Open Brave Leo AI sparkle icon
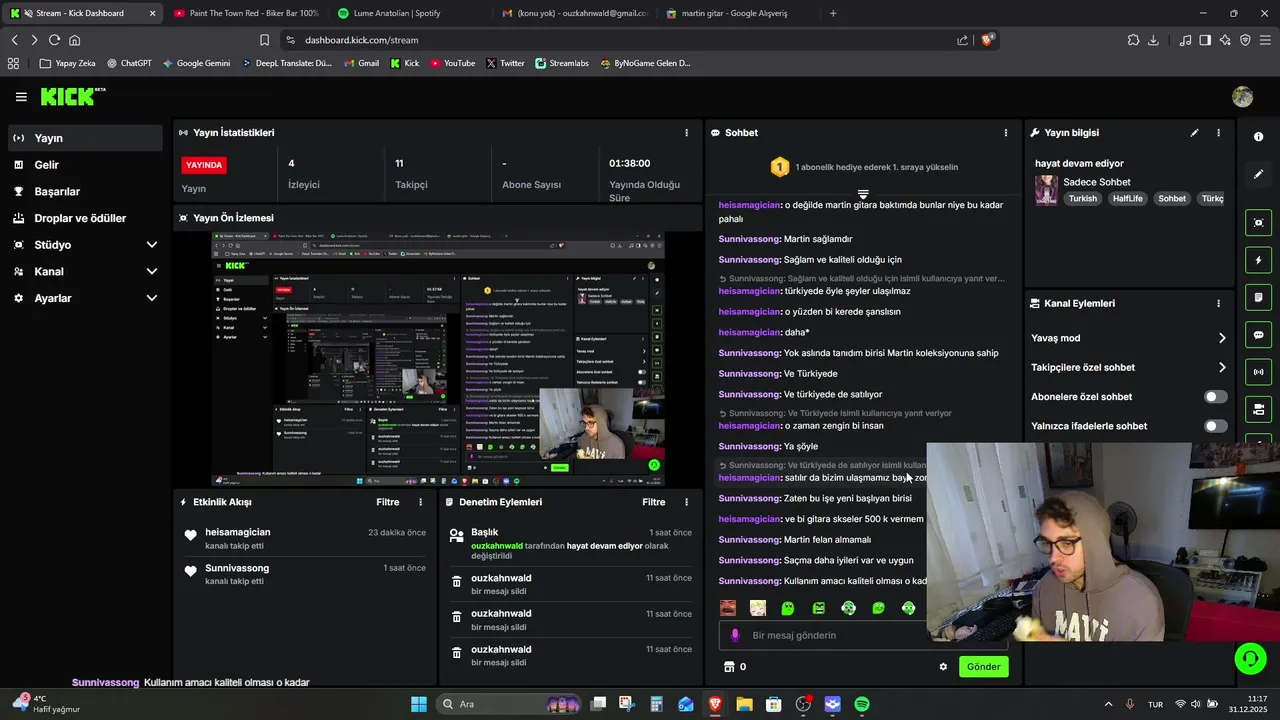 point(1225,40)
